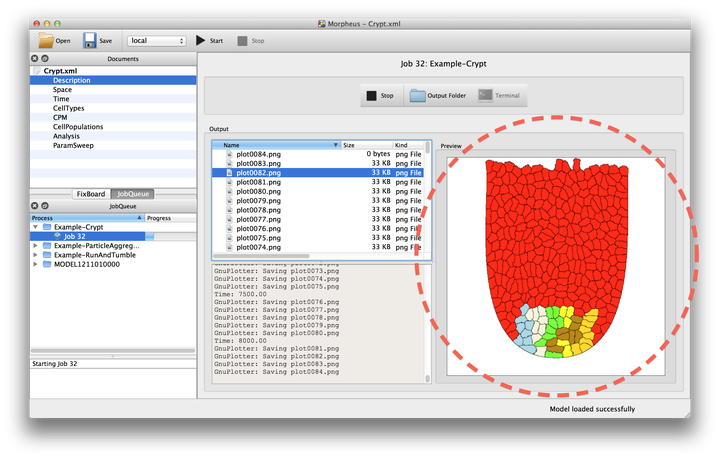The height and width of the screenshot is (459, 720).
Task: Switch to the FixBoard tab
Action: (91, 193)
